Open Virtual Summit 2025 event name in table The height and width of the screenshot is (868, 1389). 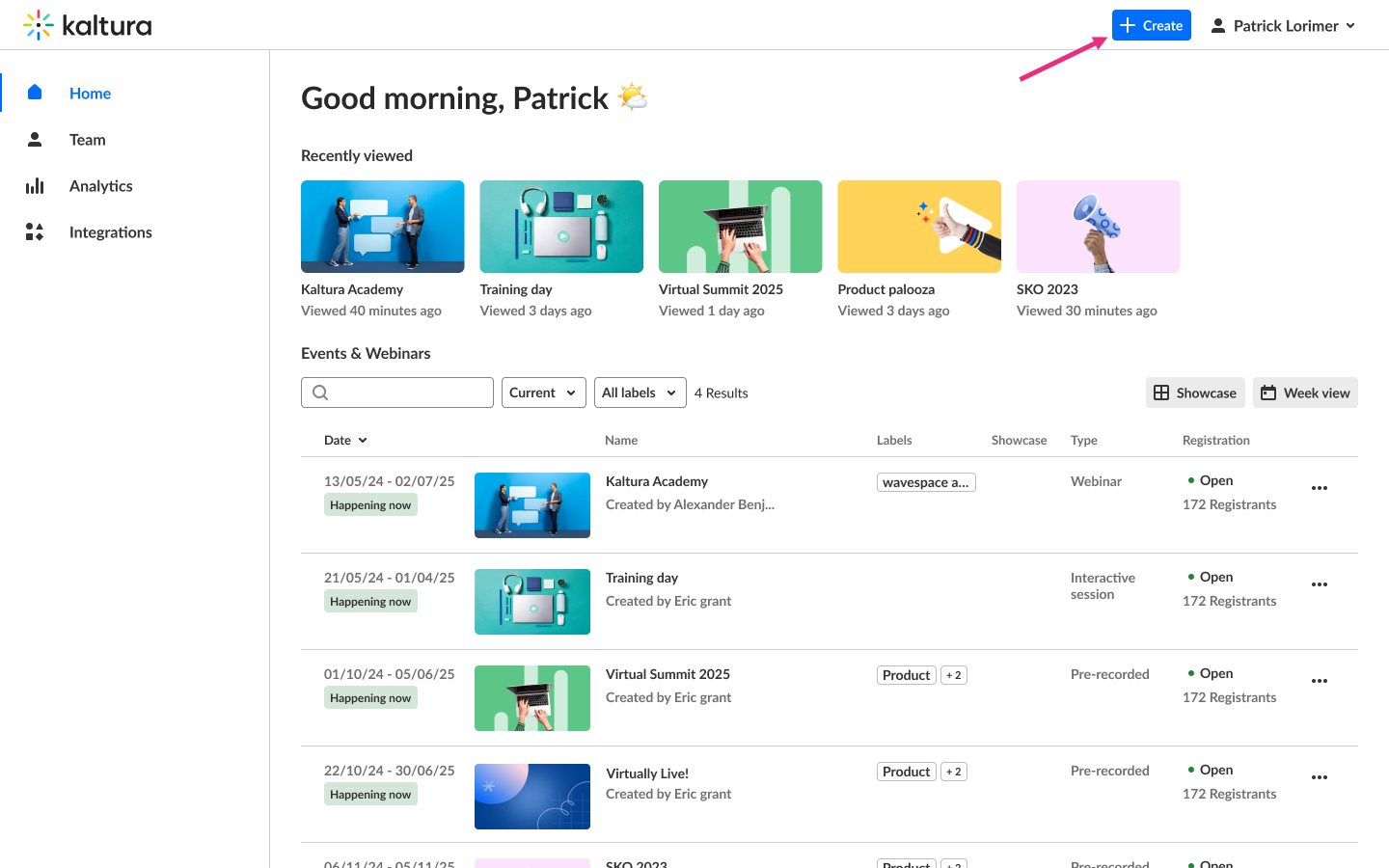click(667, 674)
